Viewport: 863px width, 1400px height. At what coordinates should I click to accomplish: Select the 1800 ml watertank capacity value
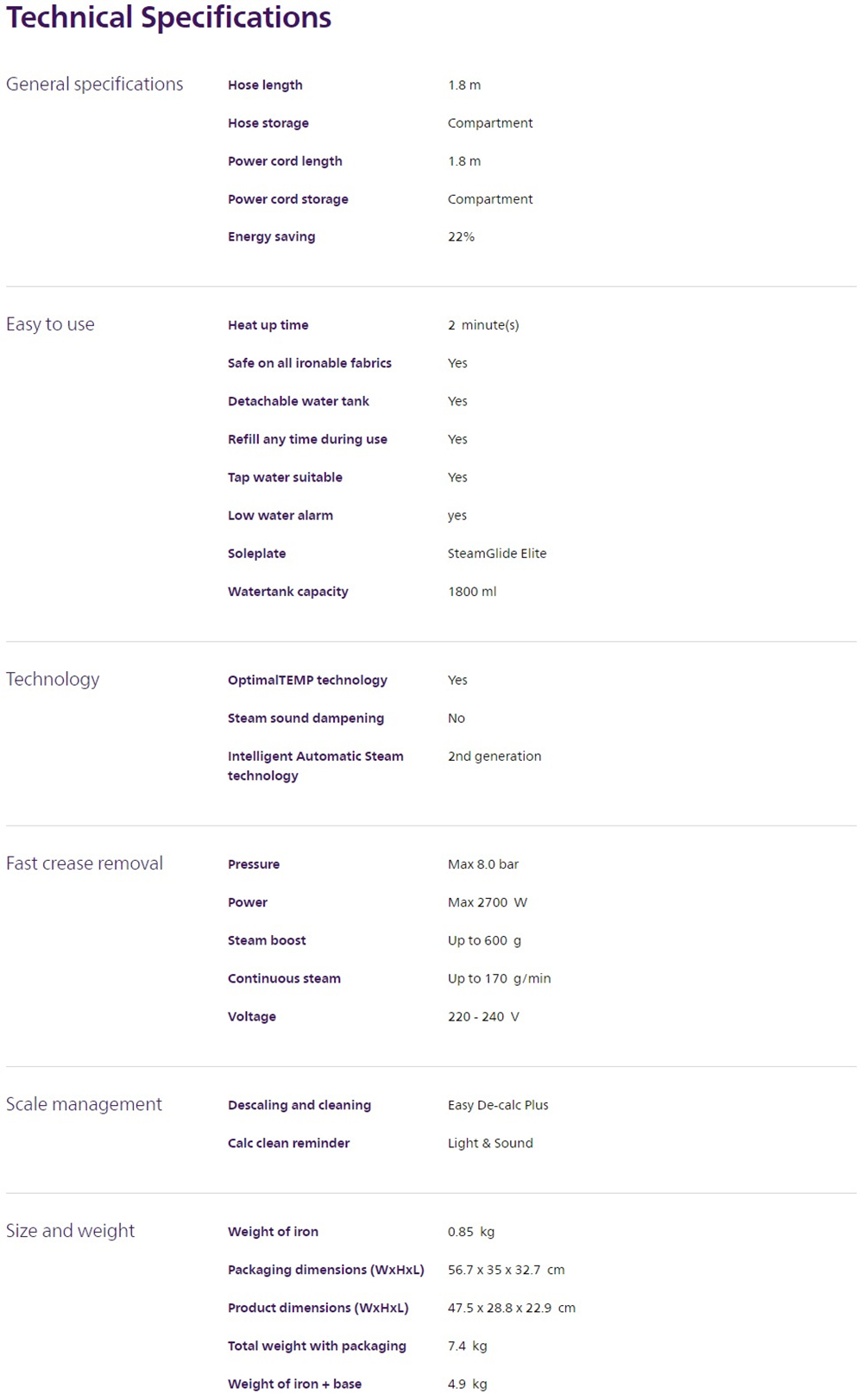click(x=472, y=592)
